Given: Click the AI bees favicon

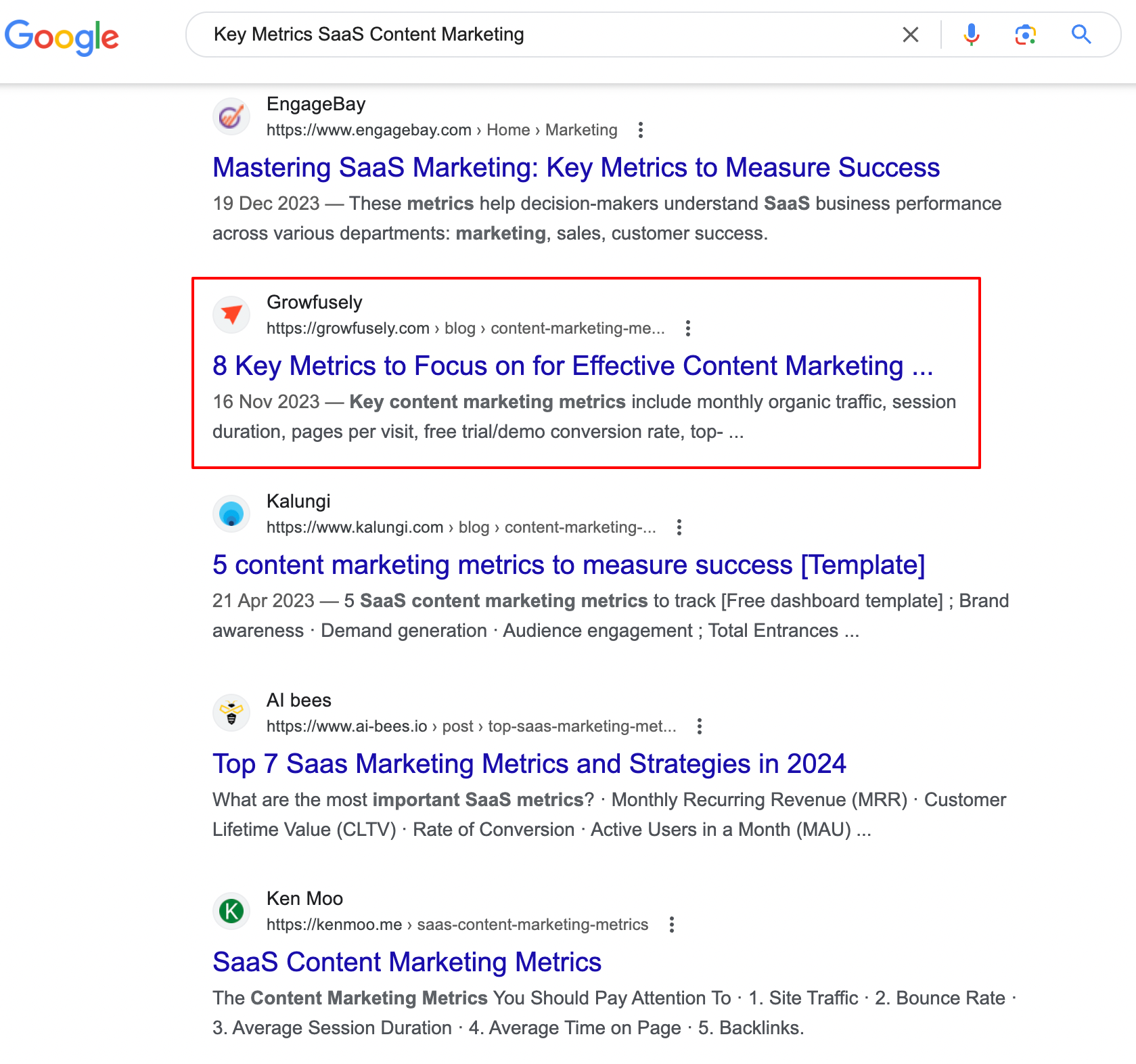Looking at the screenshot, I should click(231, 713).
